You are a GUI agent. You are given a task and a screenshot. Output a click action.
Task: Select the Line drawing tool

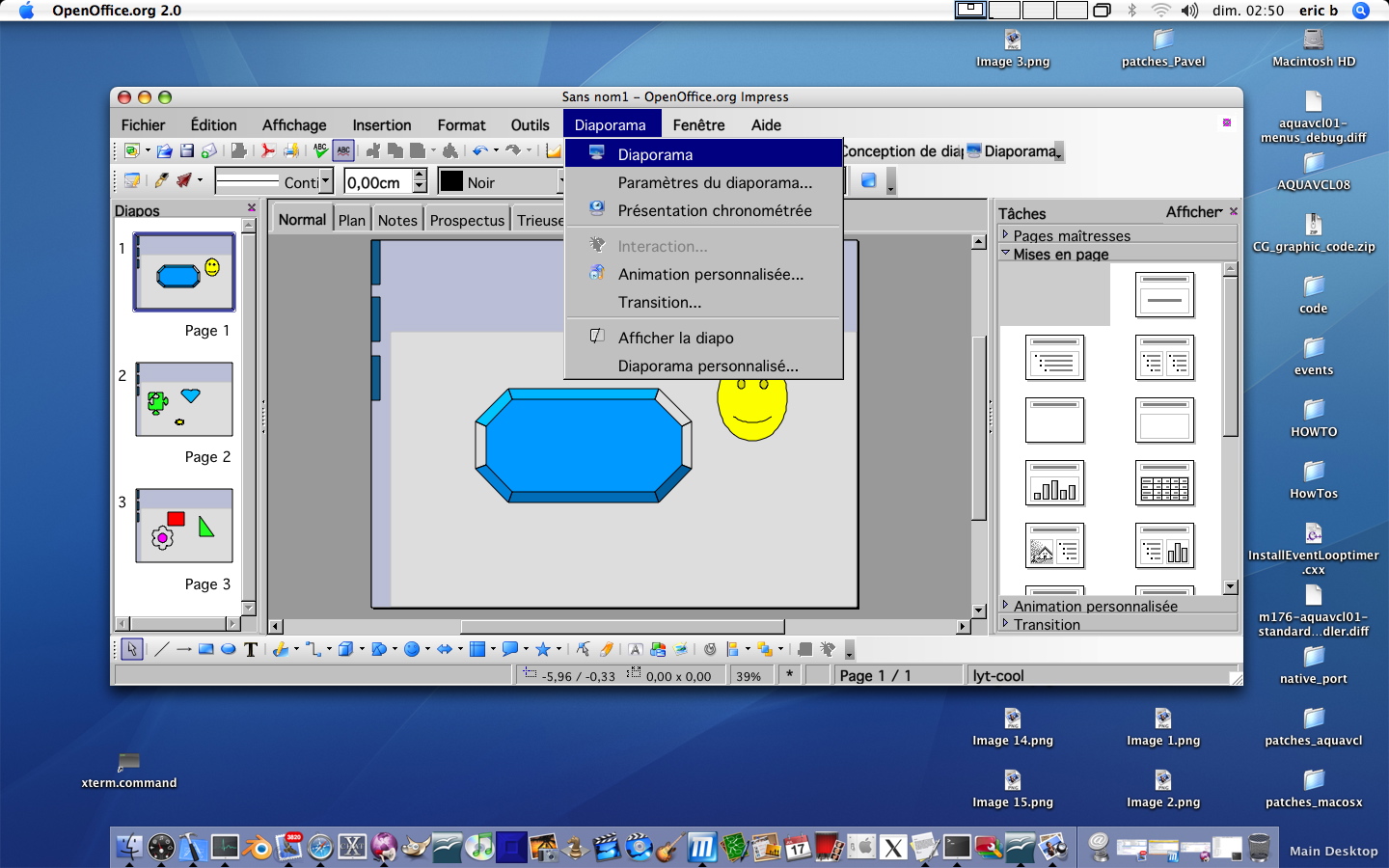[x=161, y=649]
